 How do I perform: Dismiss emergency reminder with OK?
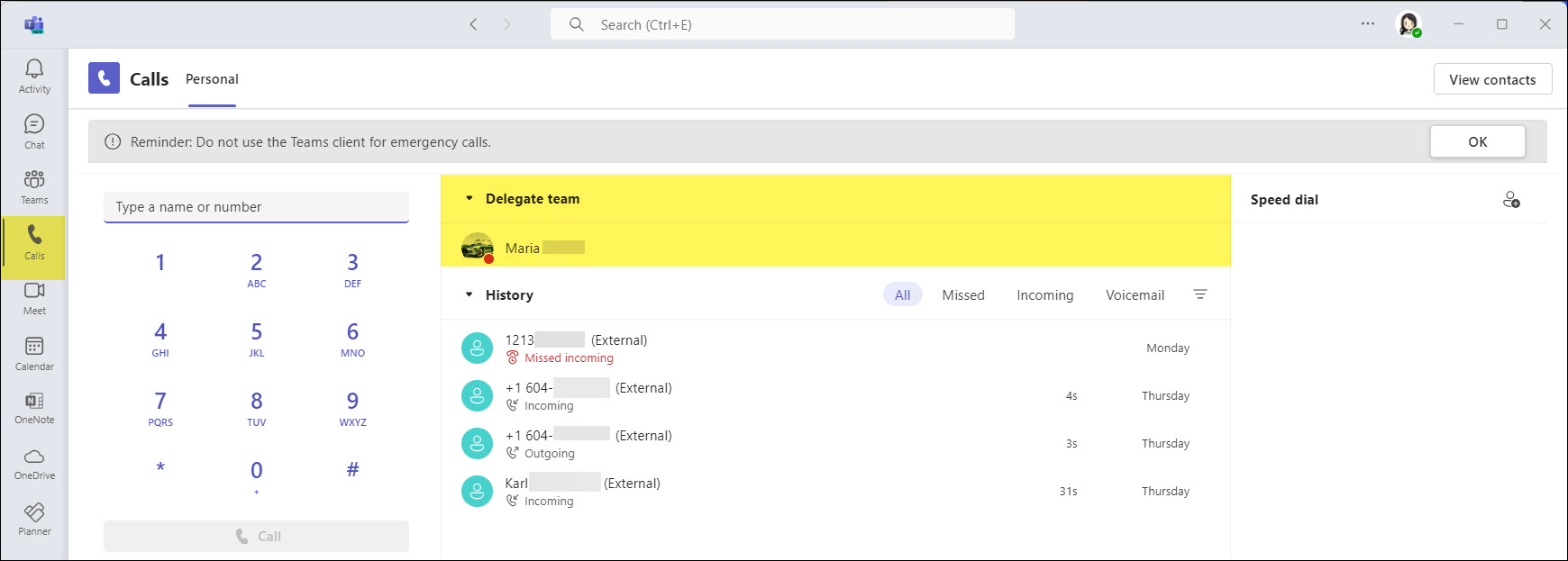pyautogui.click(x=1477, y=141)
